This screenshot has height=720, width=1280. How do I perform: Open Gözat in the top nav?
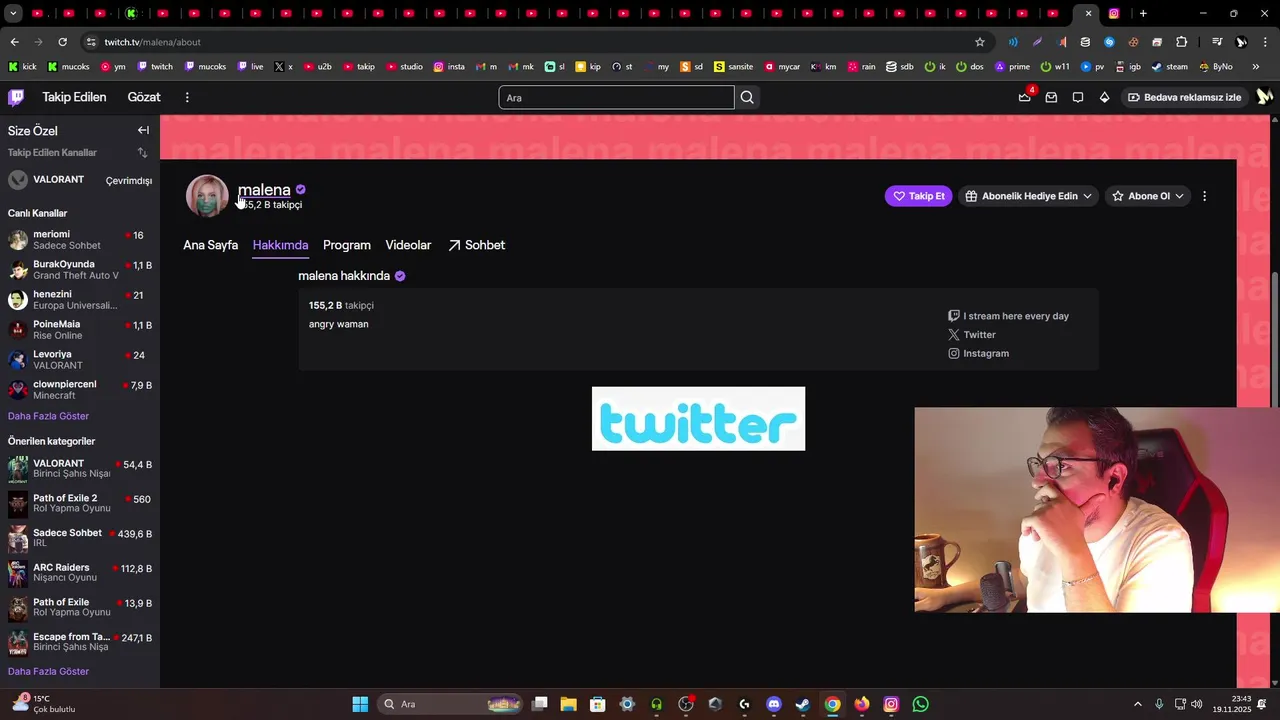pyautogui.click(x=144, y=97)
